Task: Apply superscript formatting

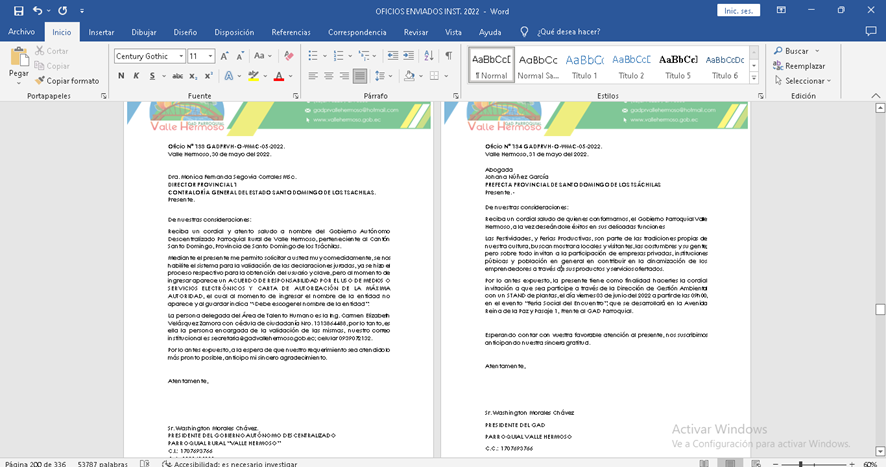Action: [x=206, y=76]
